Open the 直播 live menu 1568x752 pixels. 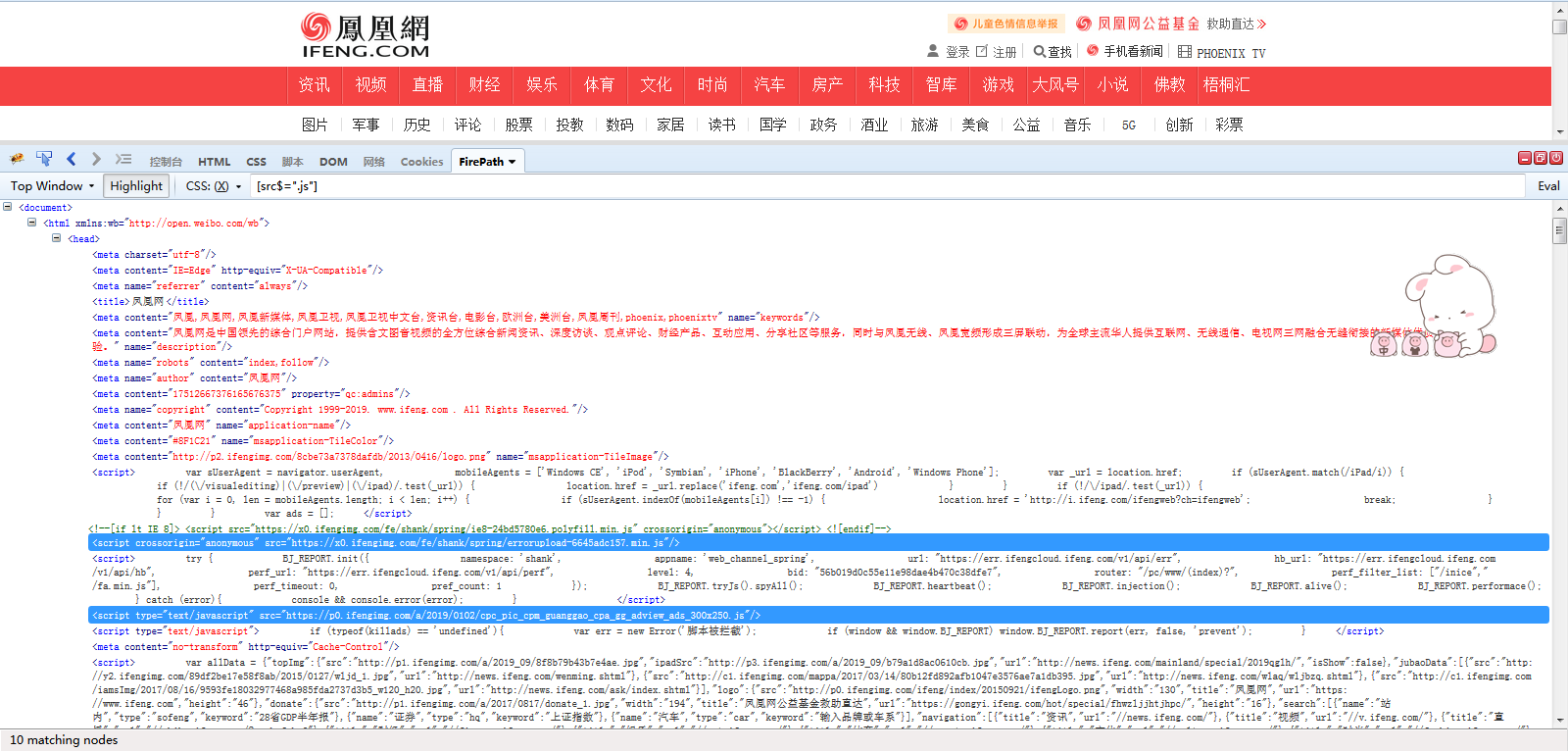click(427, 85)
